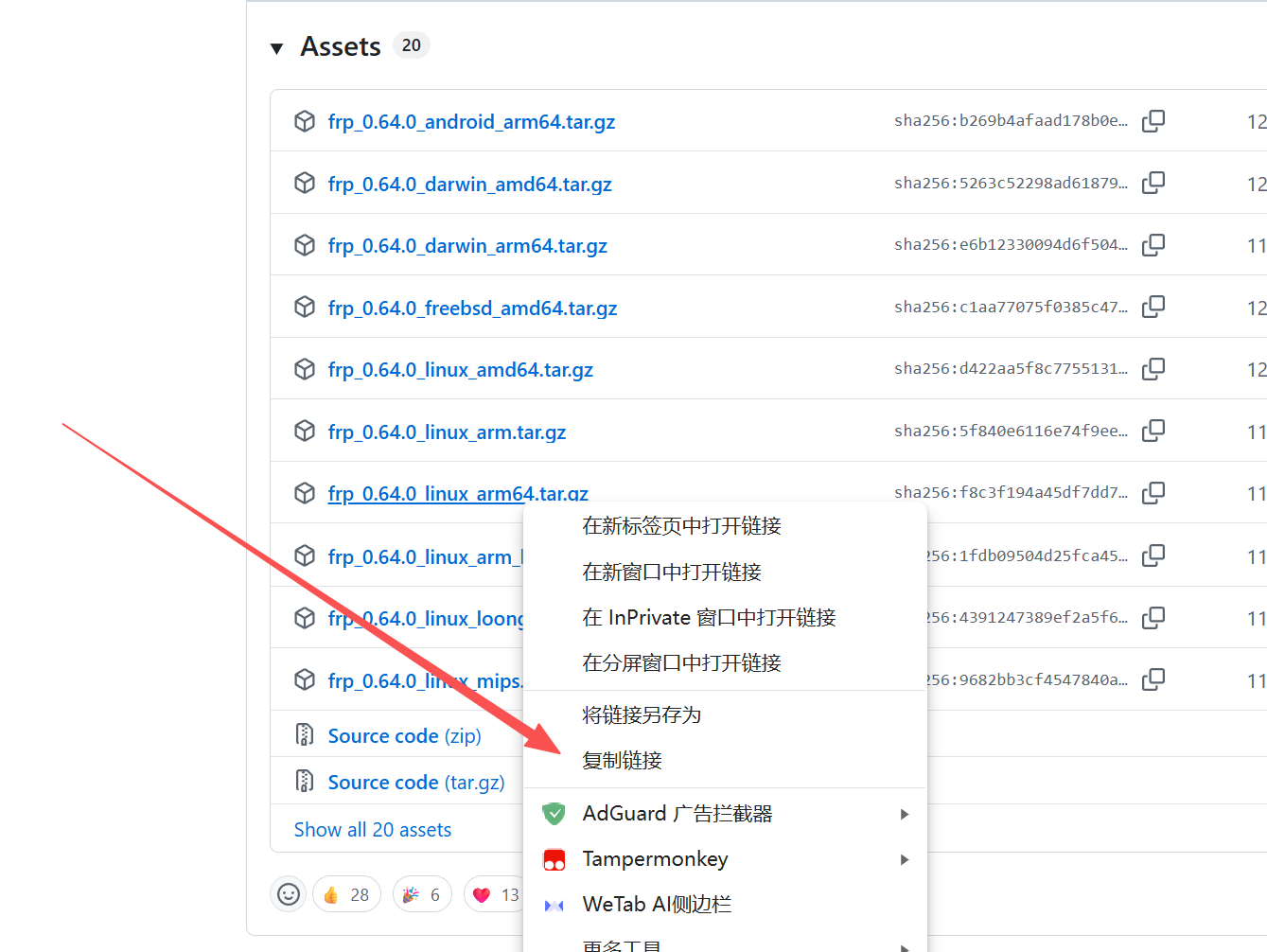Copy sha256 hash for android_arm64 asset
The width and height of the screenshot is (1267, 952).
1153,121
